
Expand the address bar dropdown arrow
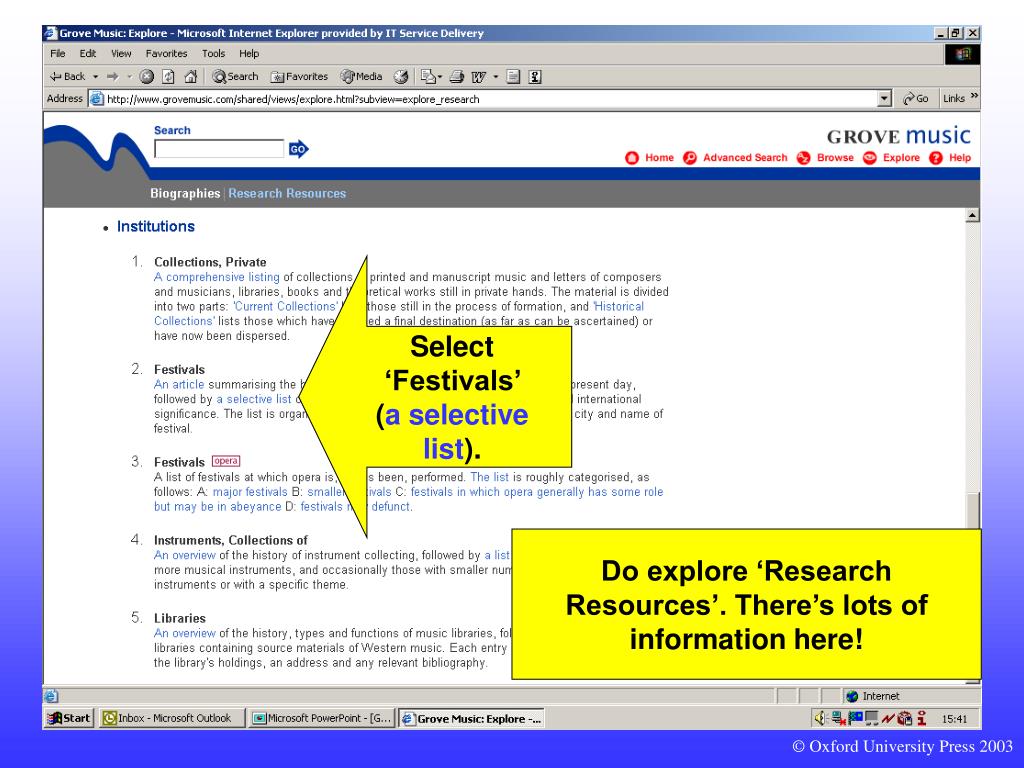884,99
